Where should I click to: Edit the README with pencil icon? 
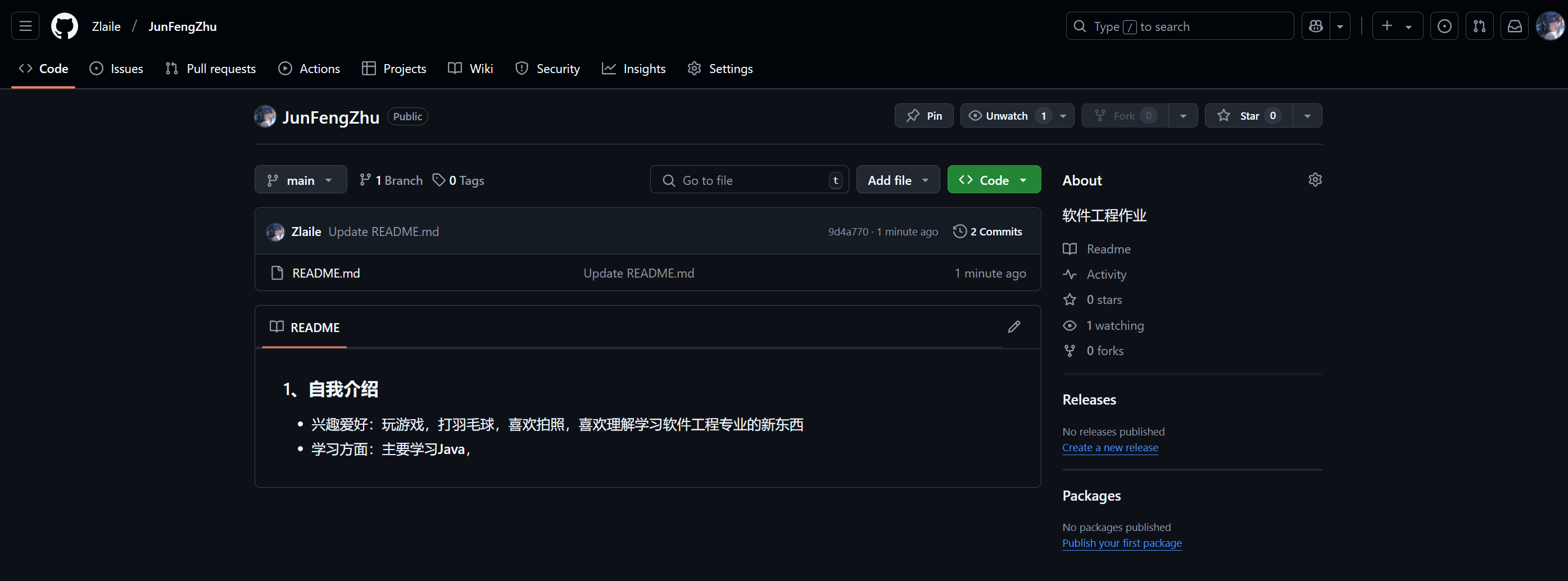(x=1013, y=326)
